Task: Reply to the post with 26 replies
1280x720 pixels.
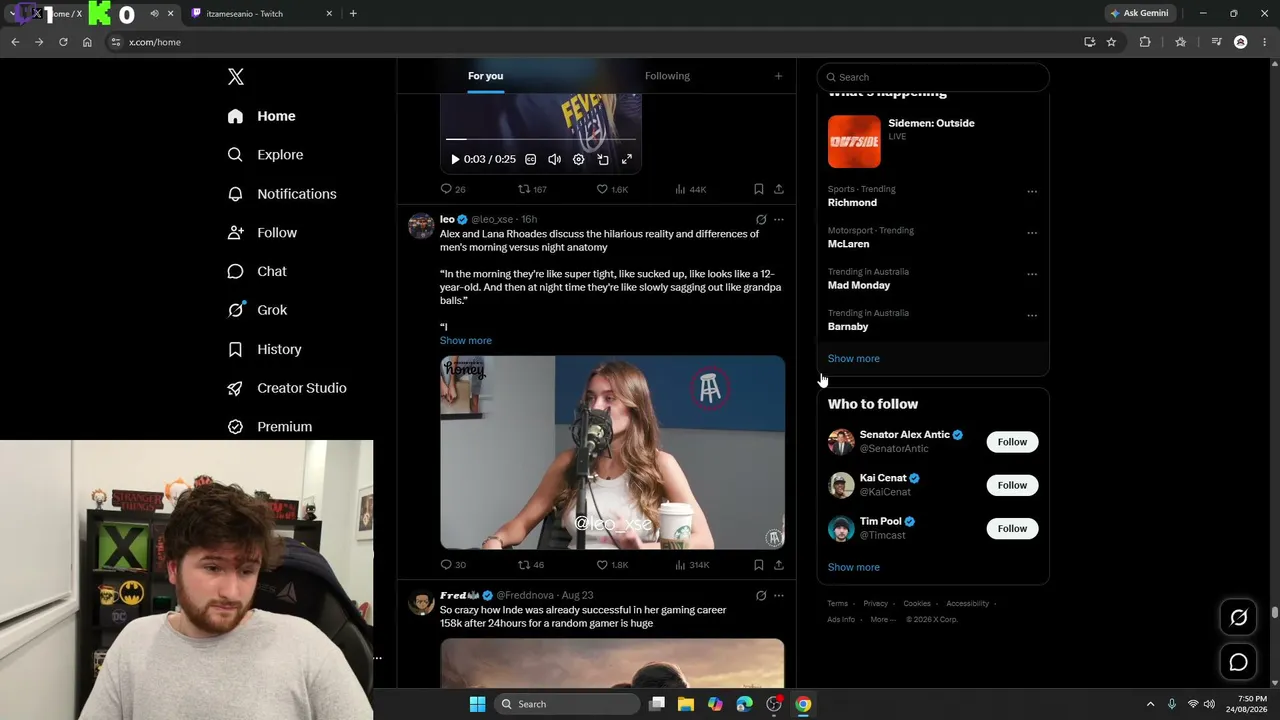Action: [x=453, y=189]
